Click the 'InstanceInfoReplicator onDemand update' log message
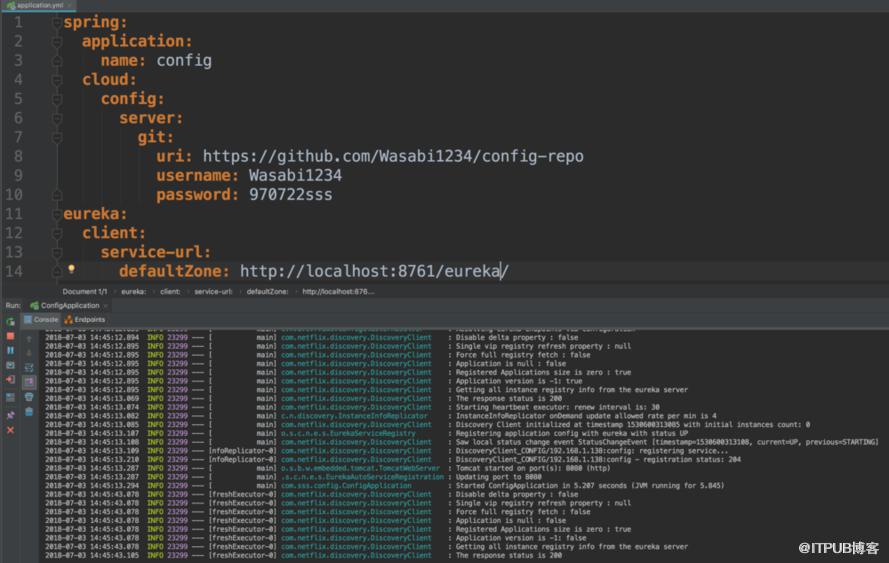This screenshot has height=563, width=889. click(586, 416)
